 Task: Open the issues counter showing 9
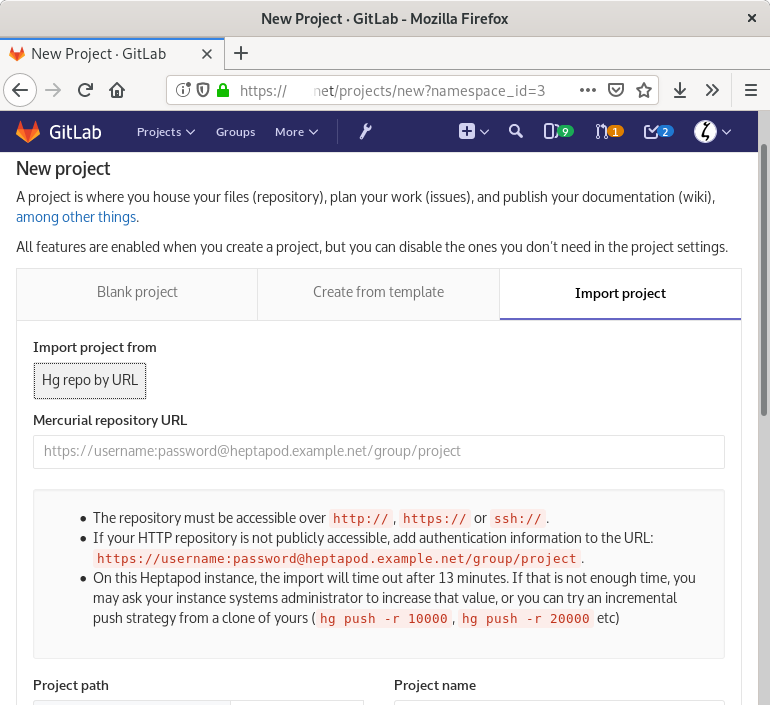click(558, 132)
